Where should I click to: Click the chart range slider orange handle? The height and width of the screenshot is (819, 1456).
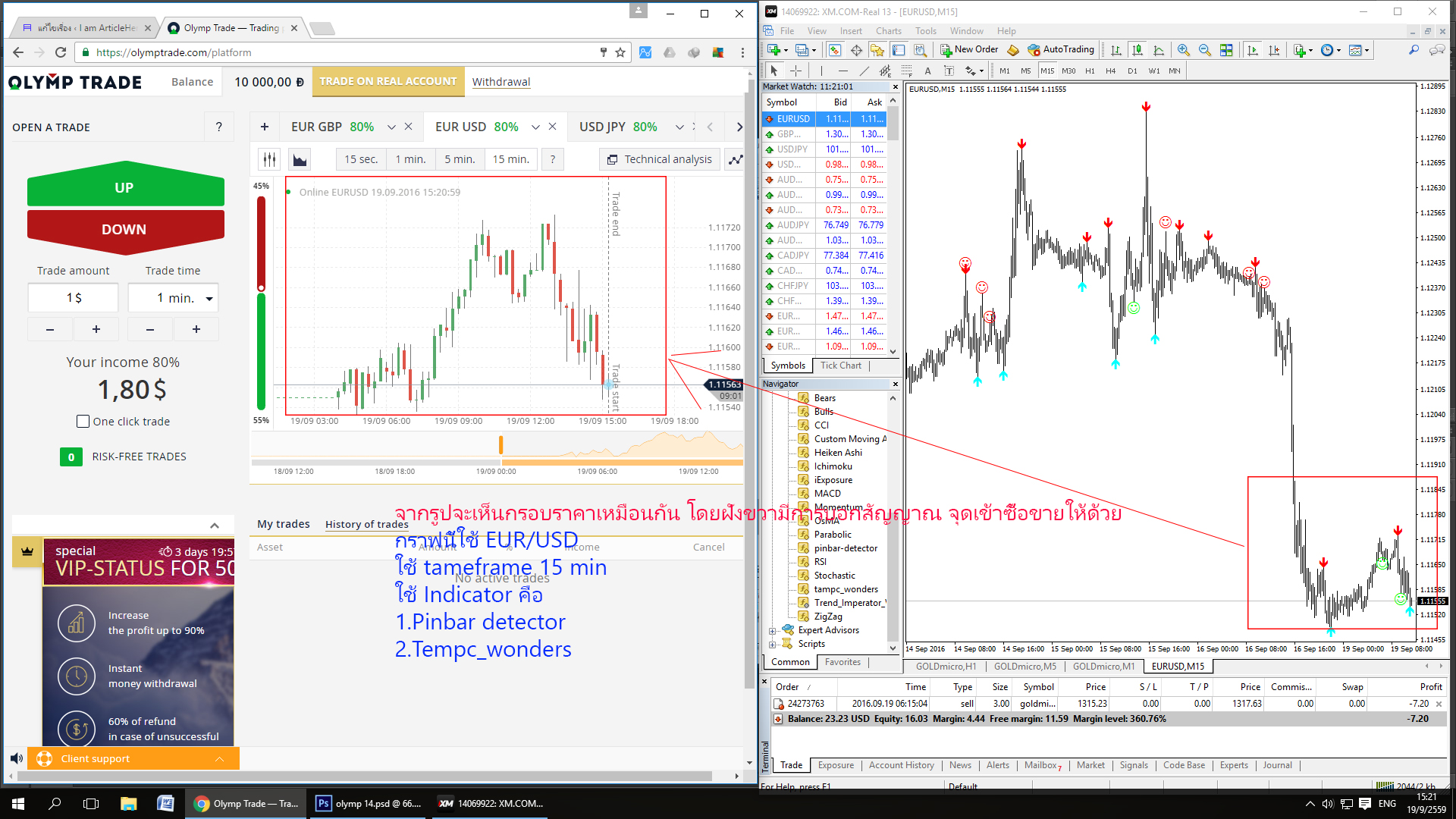(x=500, y=444)
